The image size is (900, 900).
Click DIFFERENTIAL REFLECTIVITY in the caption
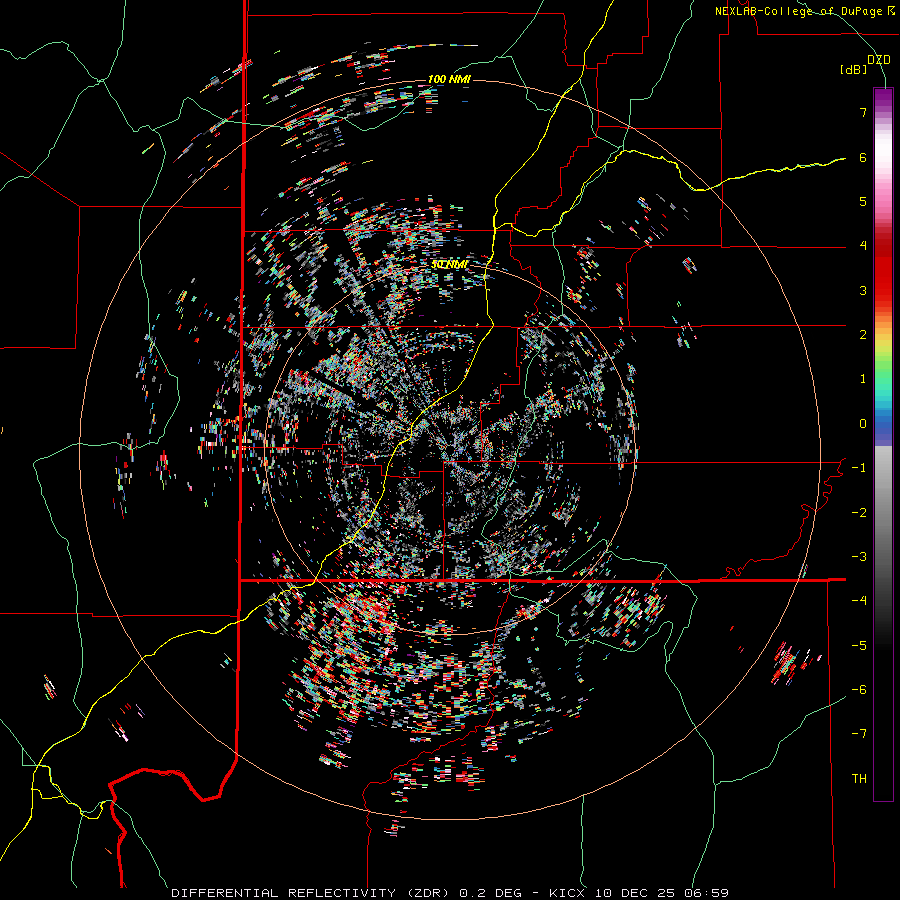click(x=284, y=893)
